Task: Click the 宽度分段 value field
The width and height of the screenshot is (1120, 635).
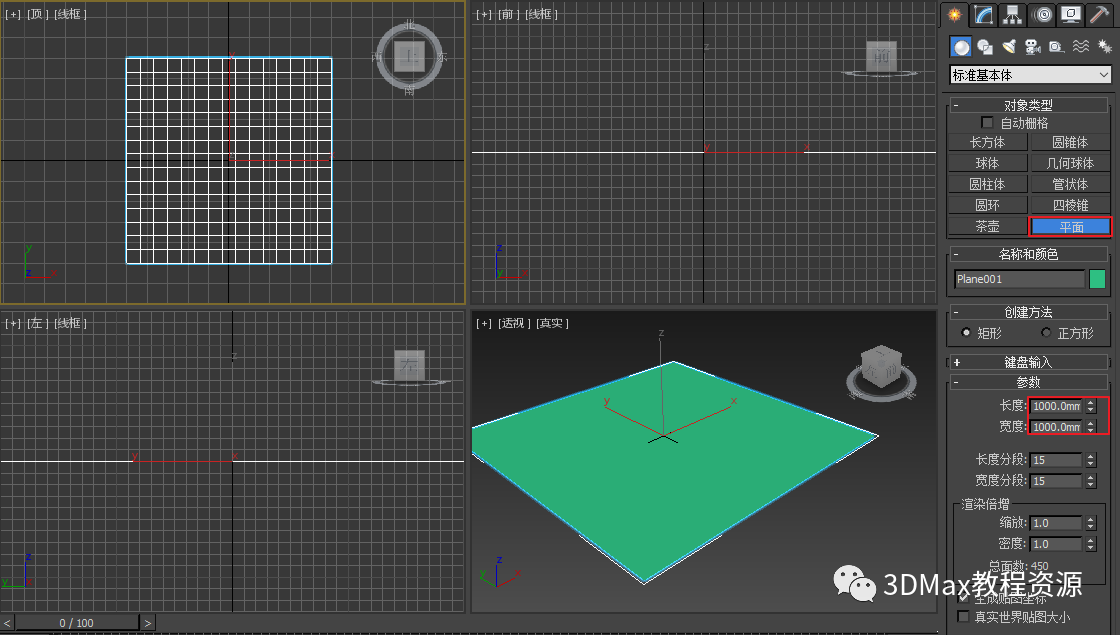Action: click(1056, 481)
